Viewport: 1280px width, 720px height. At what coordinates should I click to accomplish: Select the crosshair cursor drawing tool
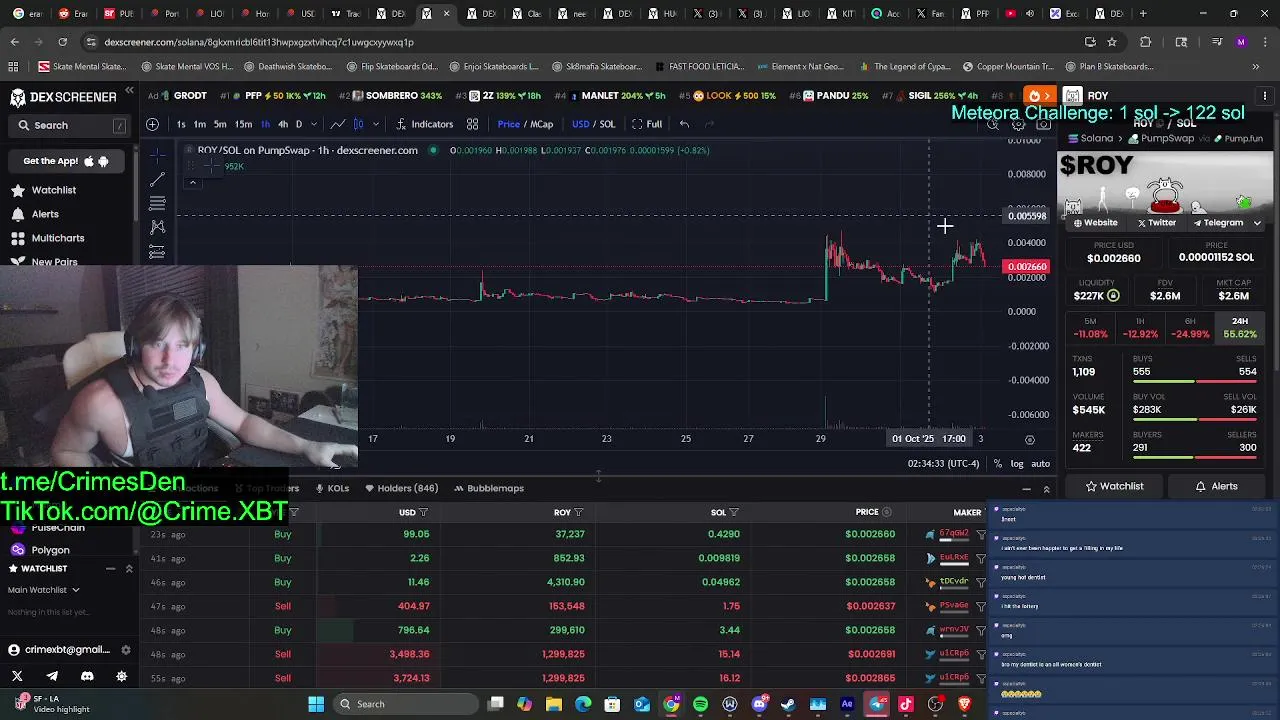(x=157, y=156)
